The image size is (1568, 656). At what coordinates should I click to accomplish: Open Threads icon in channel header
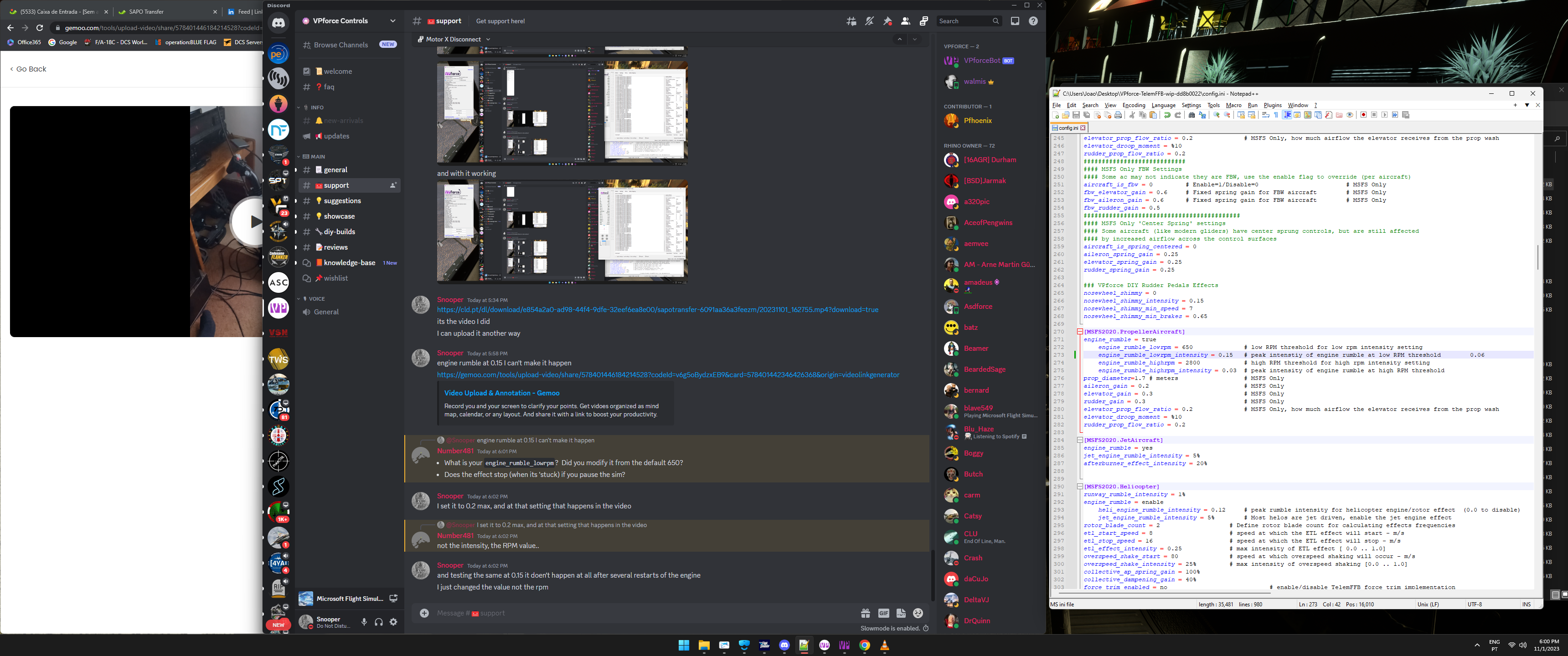point(851,21)
